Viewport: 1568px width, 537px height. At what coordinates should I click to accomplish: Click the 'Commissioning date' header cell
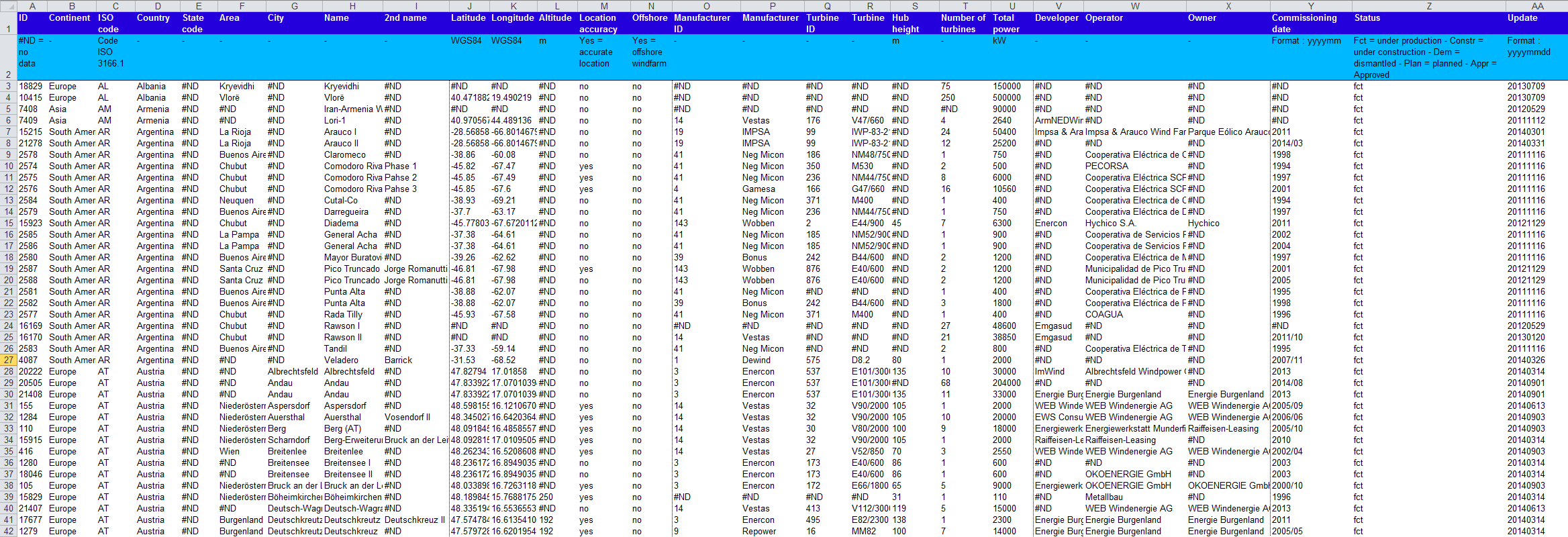point(1311,23)
